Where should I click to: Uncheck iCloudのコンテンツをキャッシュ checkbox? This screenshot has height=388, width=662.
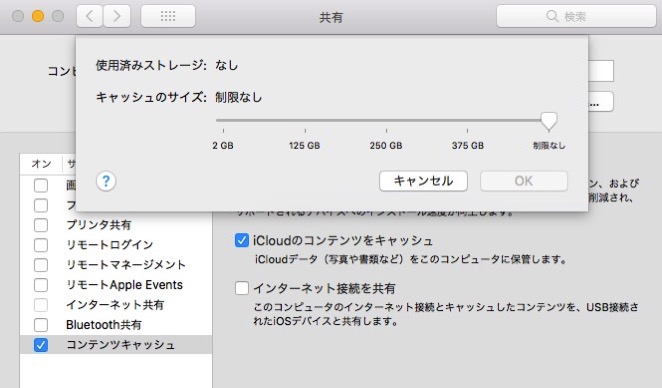click(x=241, y=241)
